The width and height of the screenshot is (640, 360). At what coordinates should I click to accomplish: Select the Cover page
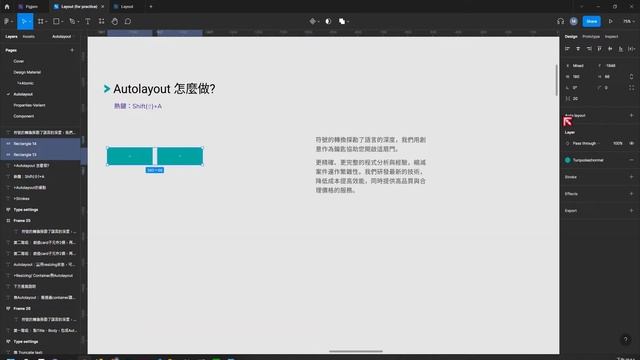[x=19, y=61]
